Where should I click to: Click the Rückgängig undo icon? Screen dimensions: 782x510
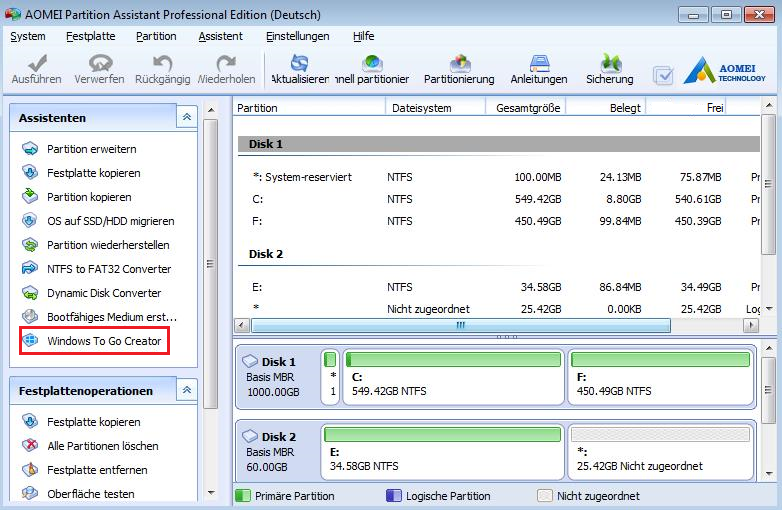click(163, 63)
